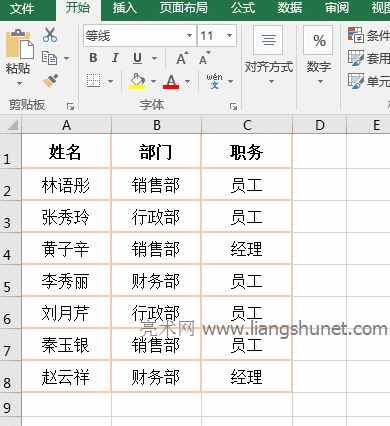Click the wén phonetic guide icon
Image resolution: width=390 pixels, height=426 pixels.
[214, 81]
